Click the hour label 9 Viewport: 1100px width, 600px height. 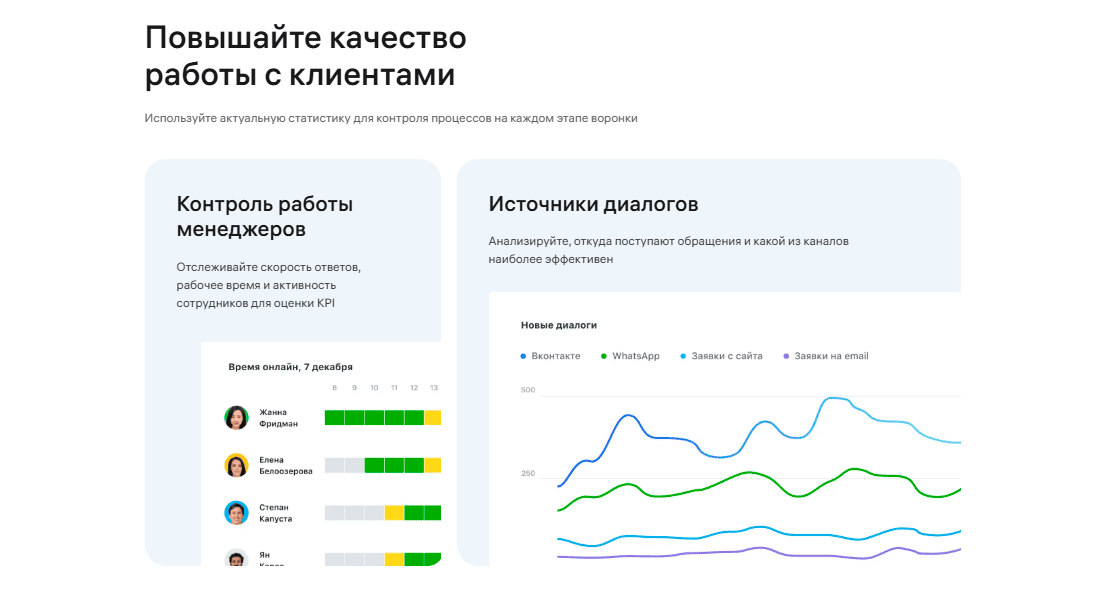click(354, 387)
